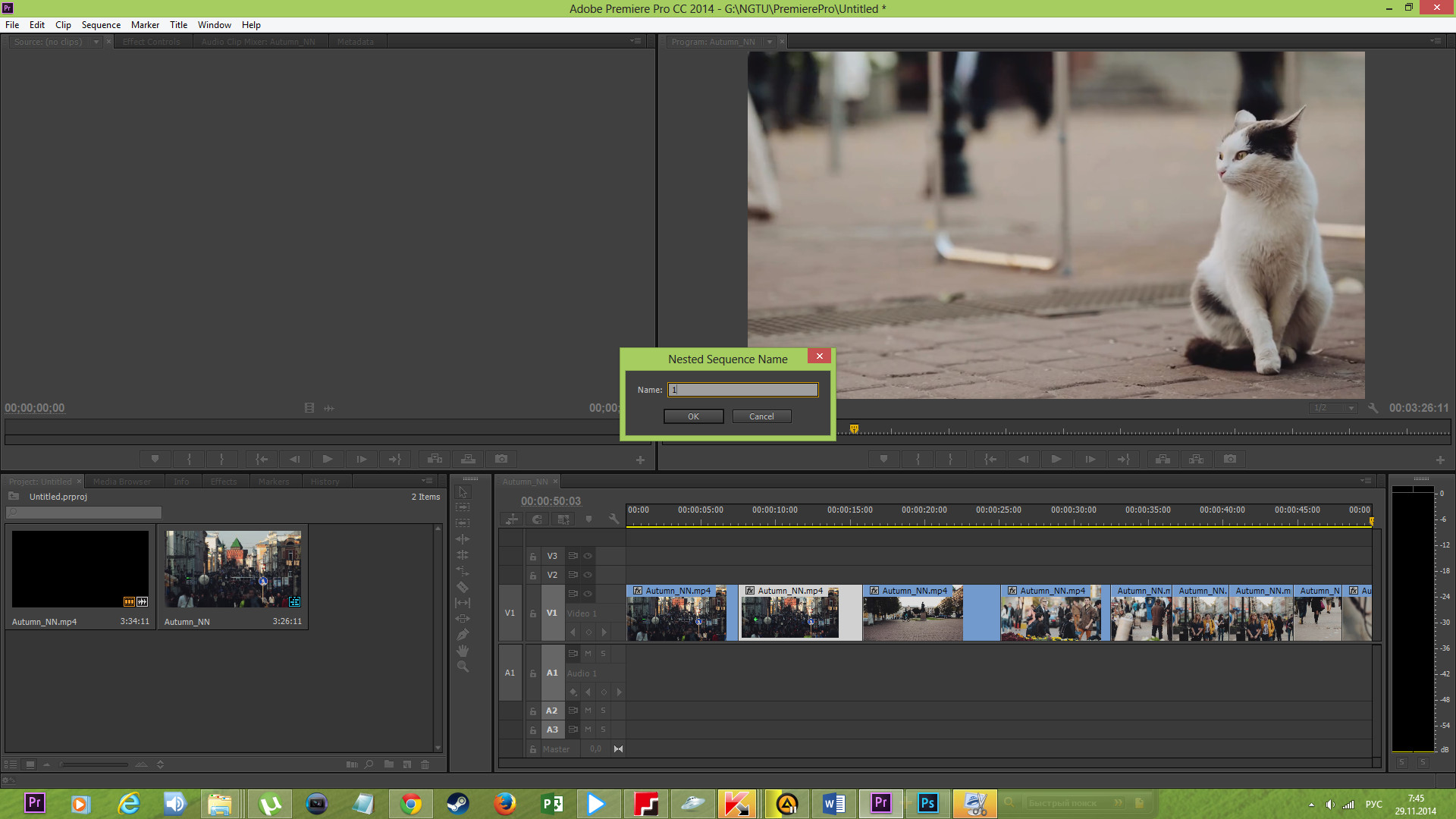Solo the A2 audio track
This screenshot has width=1456, height=819.
coord(604,711)
